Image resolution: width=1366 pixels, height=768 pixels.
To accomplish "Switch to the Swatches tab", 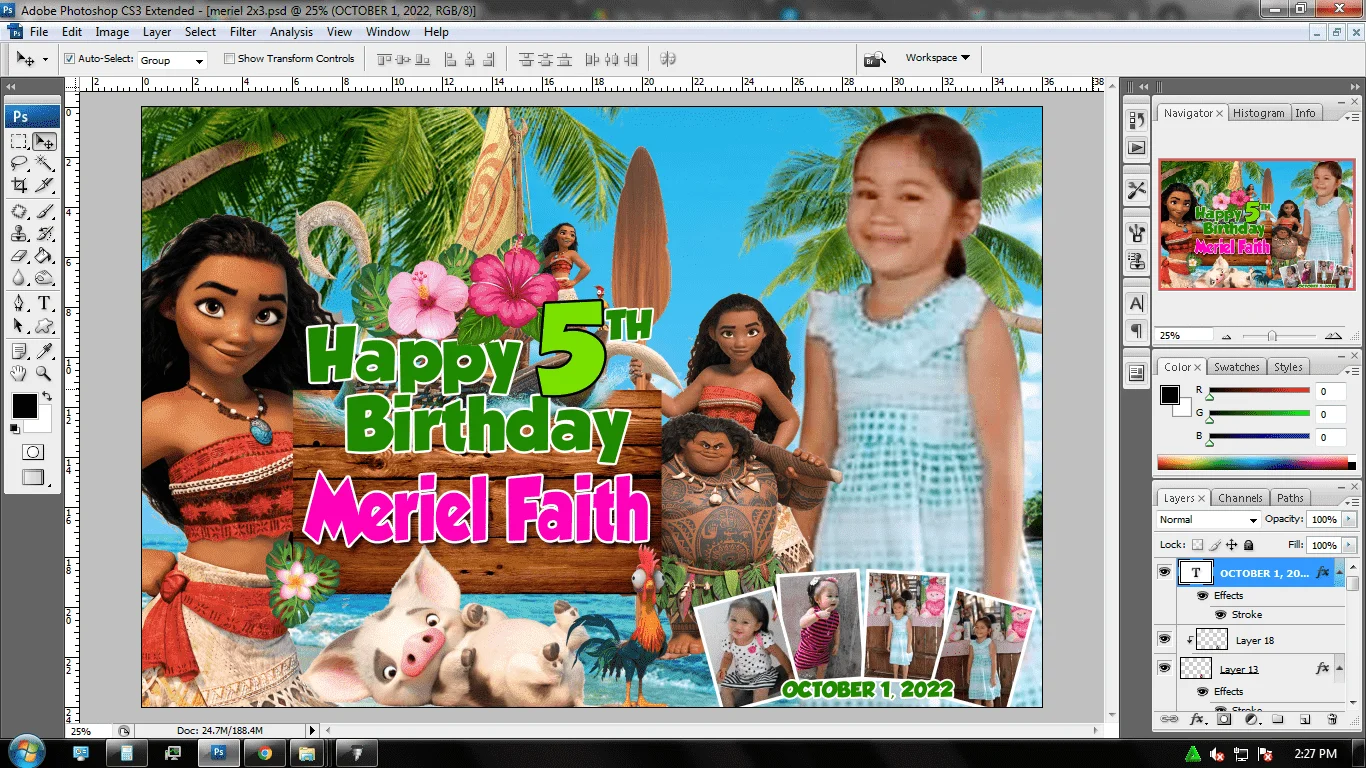I will pos(1237,367).
